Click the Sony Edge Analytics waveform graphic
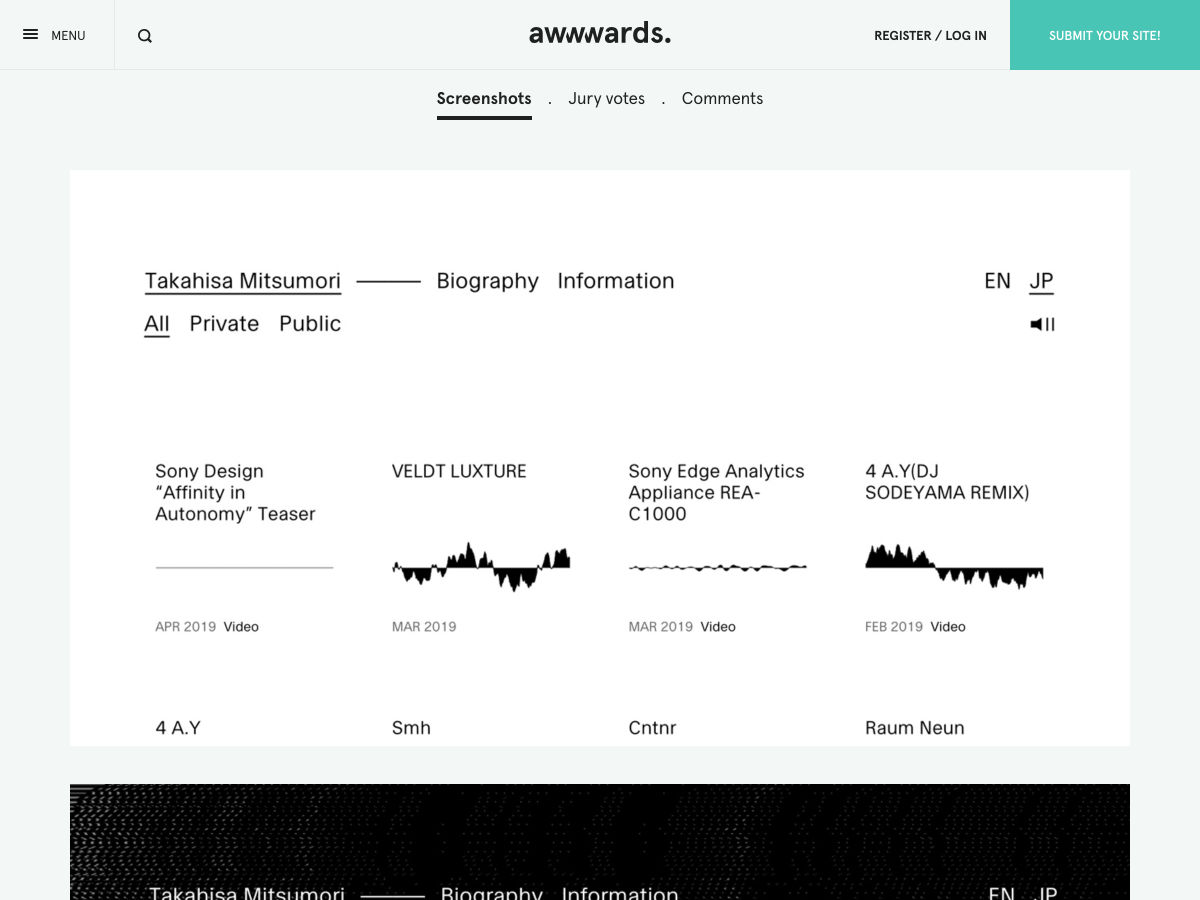1200x900 pixels. (x=718, y=567)
